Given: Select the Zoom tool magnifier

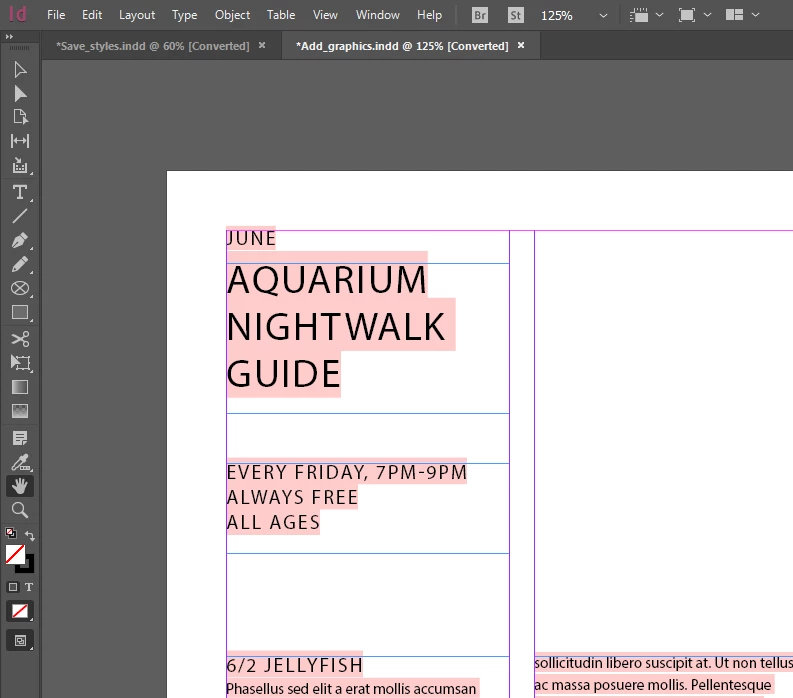Looking at the screenshot, I should 20,510.
